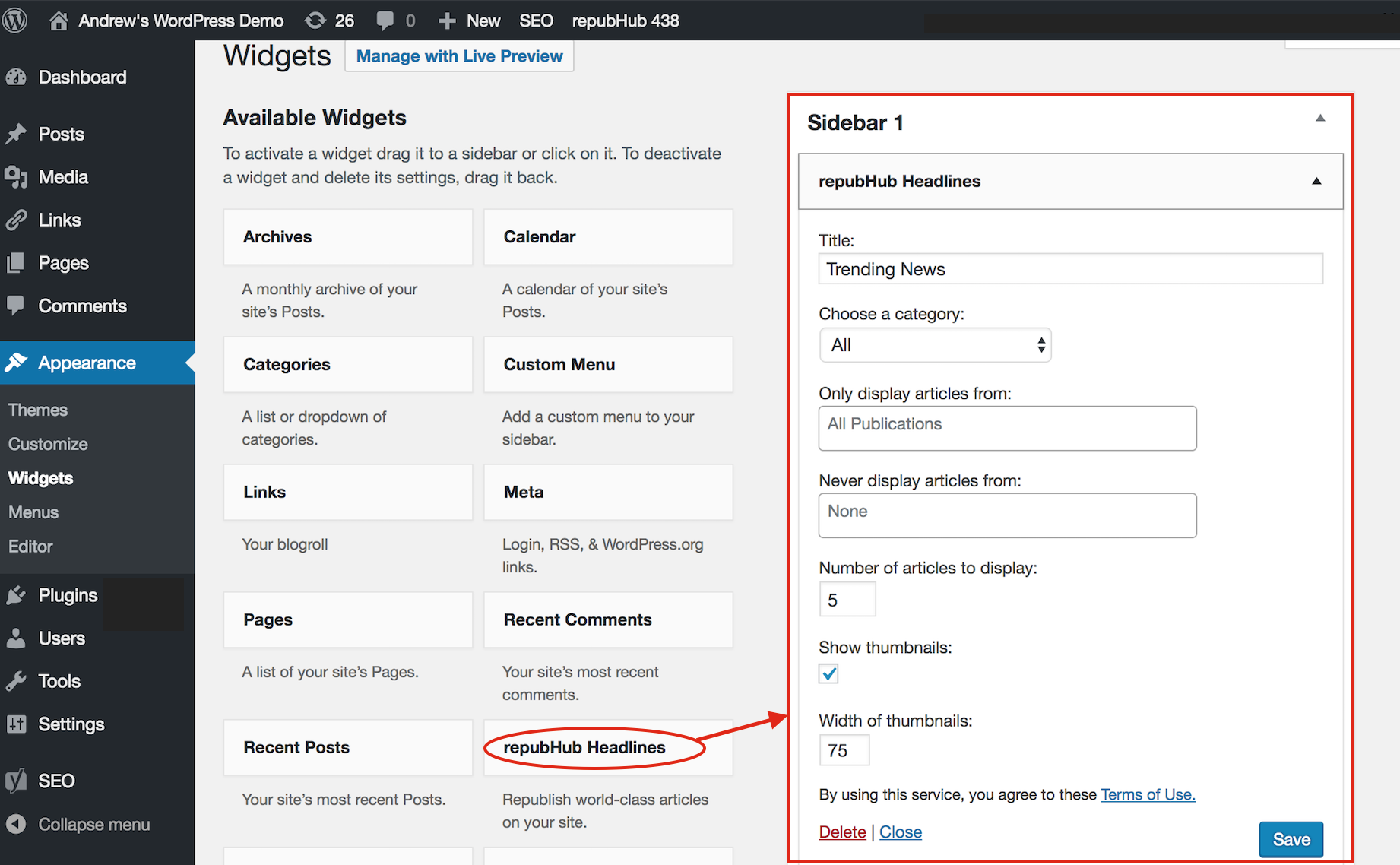
Task: Uncheck the Show thumbnails checkbox
Action: (x=828, y=673)
